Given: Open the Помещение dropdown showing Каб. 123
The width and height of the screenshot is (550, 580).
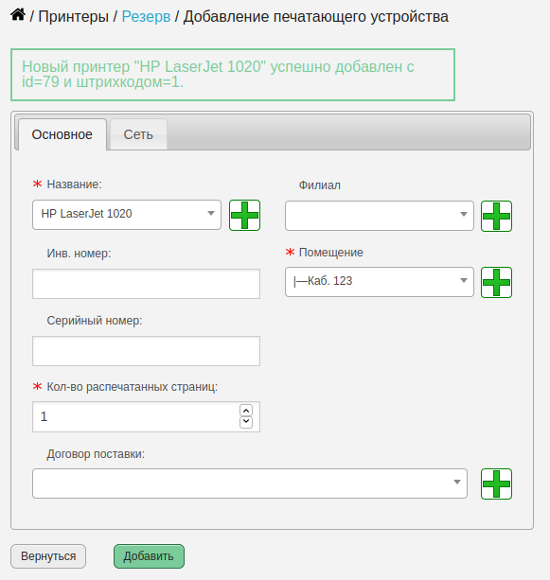Looking at the screenshot, I should click(x=379, y=282).
